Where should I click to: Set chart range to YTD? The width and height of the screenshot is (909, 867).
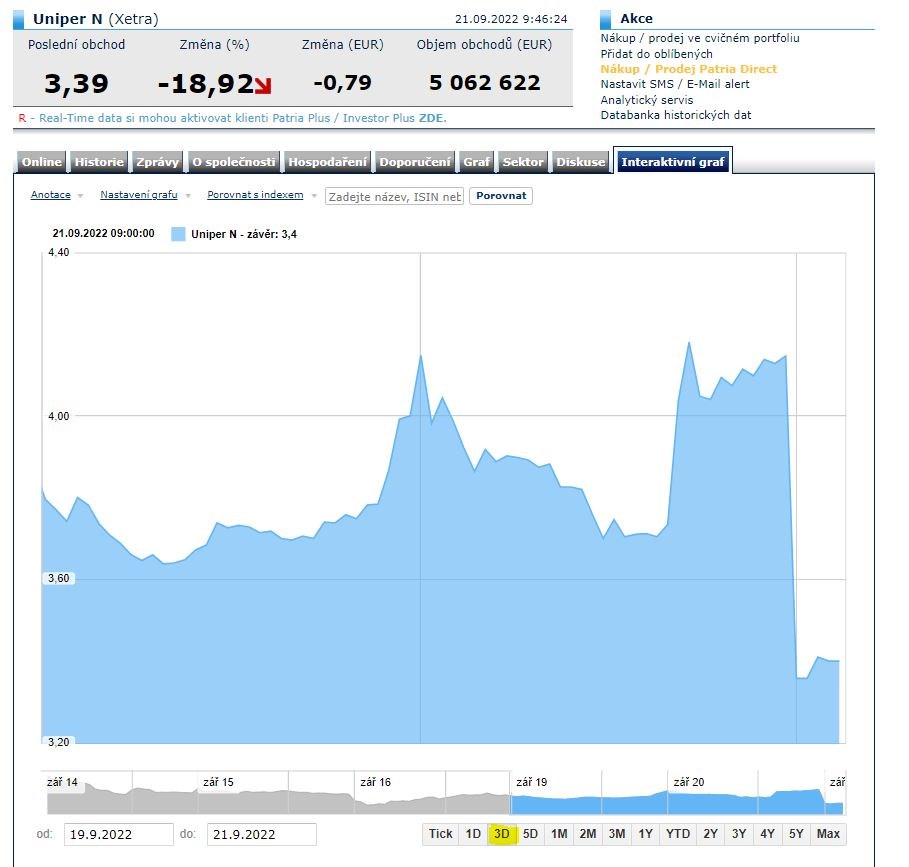[x=678, y=834]
